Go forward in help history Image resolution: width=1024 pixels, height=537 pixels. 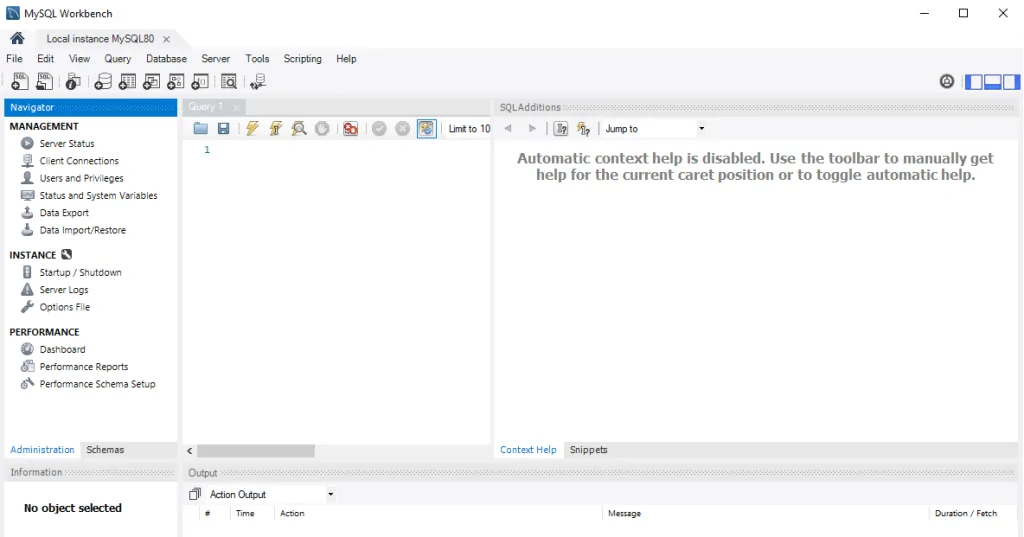tap(532, 129)
